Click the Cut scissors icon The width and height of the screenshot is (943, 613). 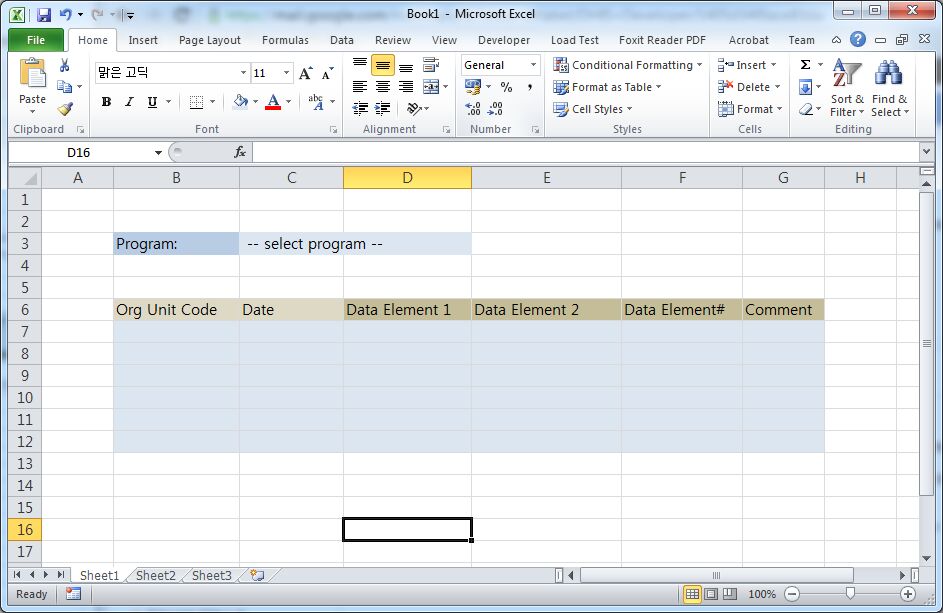(64, 65)
